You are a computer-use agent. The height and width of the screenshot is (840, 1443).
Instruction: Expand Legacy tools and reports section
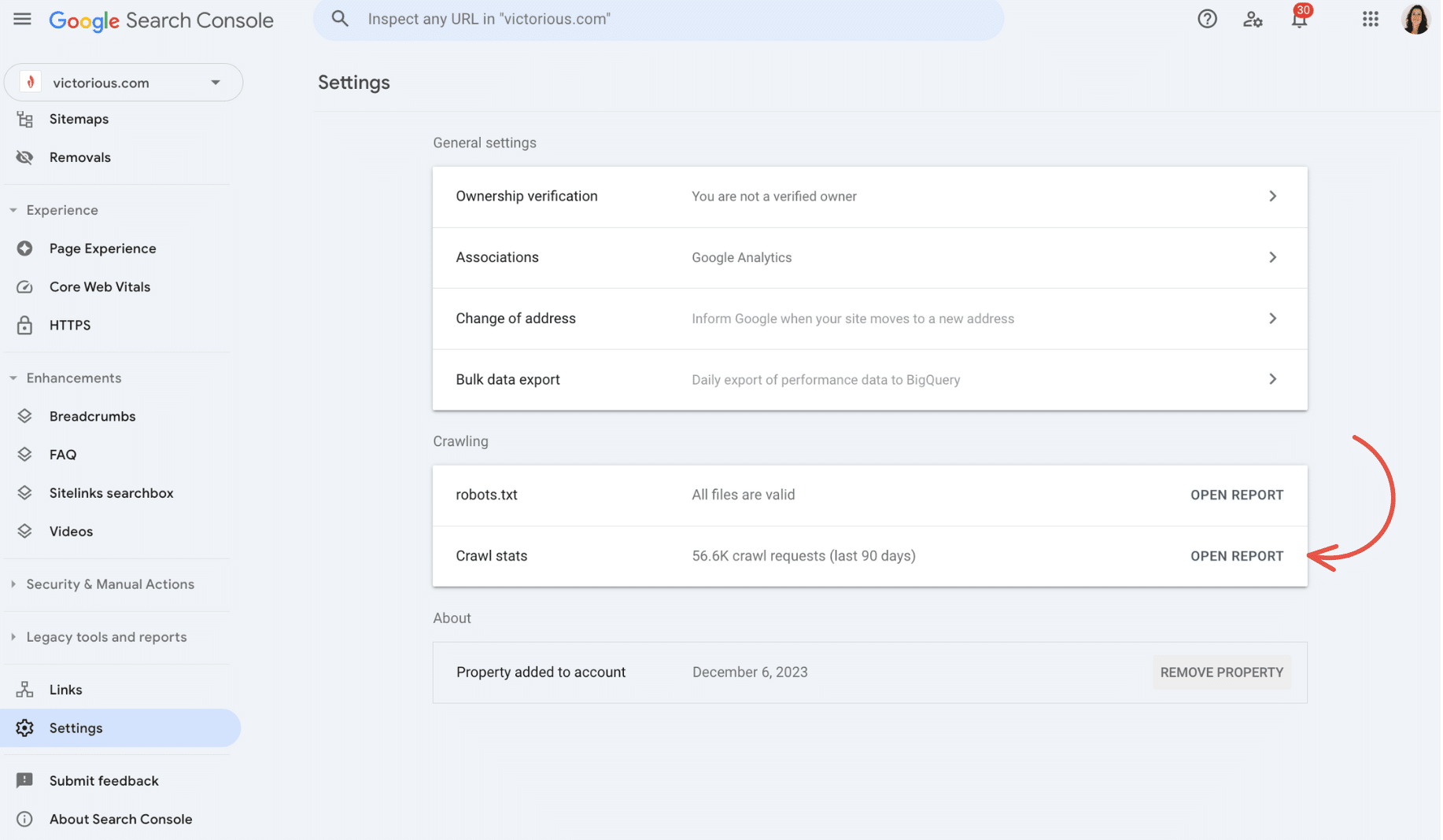[x=13, y=637]
